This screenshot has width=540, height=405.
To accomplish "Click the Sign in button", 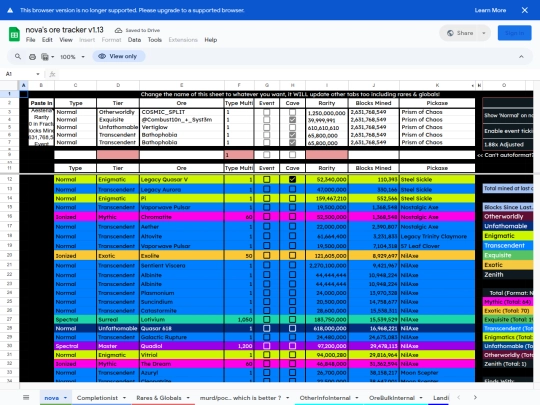I will point(514,33).
